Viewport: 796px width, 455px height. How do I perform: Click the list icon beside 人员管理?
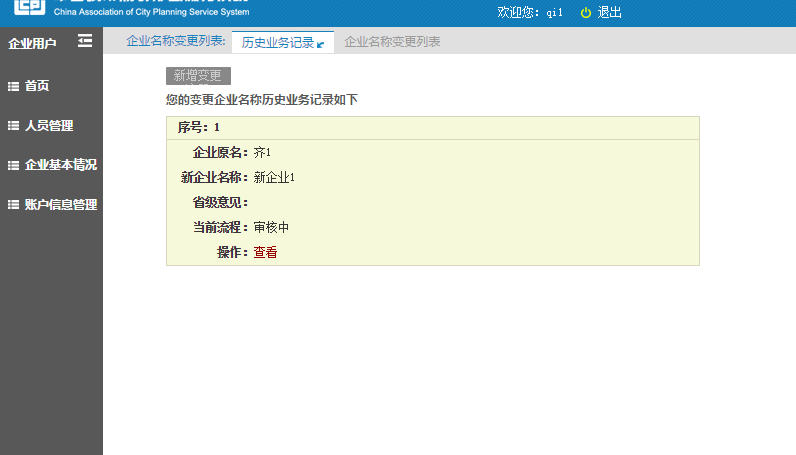click(14, 126)
